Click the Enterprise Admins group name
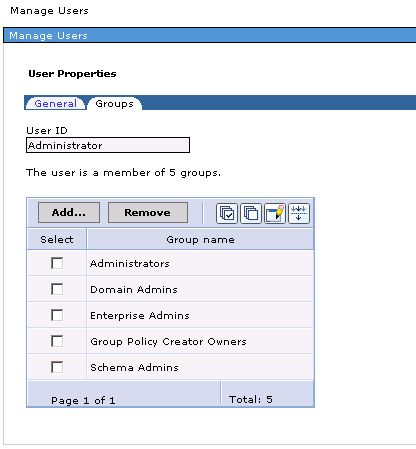Screen dimensions: 416x449 click(140, 316)
